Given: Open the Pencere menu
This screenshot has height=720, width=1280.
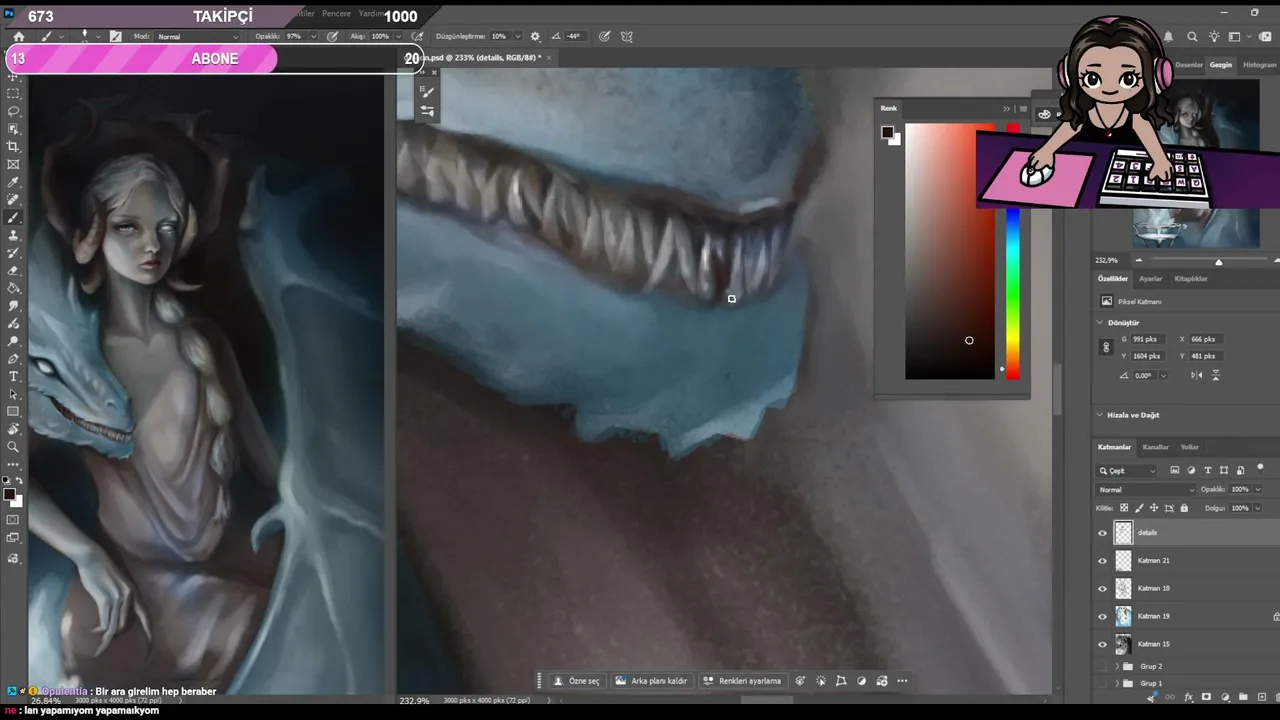Looking at the screenshot, I should pos(336,14).
